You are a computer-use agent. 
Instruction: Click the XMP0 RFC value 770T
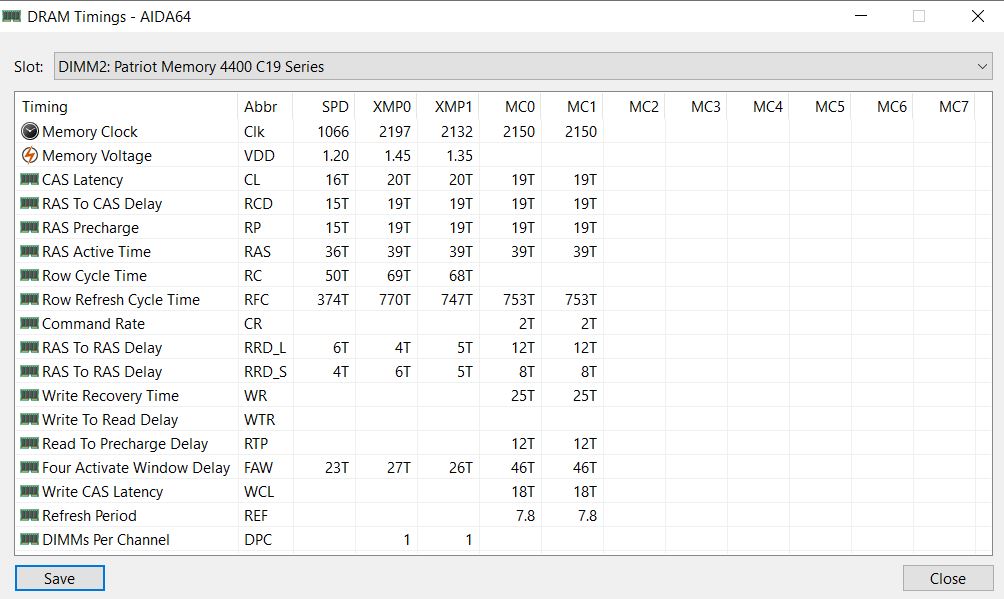[x=395, y=300]
